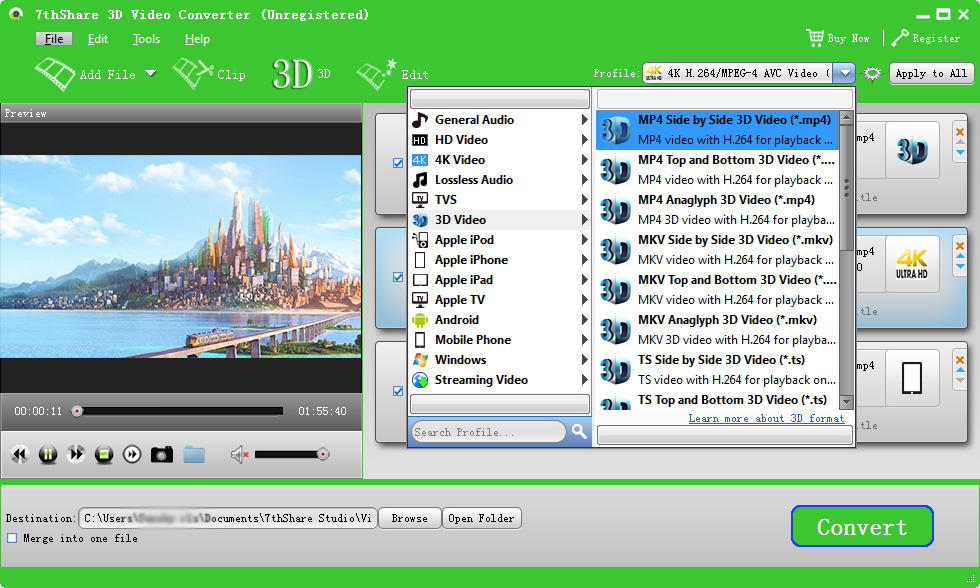Viewport: 980px width, 588px height.
Task: Expand Apple iPhone category
Action: click(x=501, y=259)
